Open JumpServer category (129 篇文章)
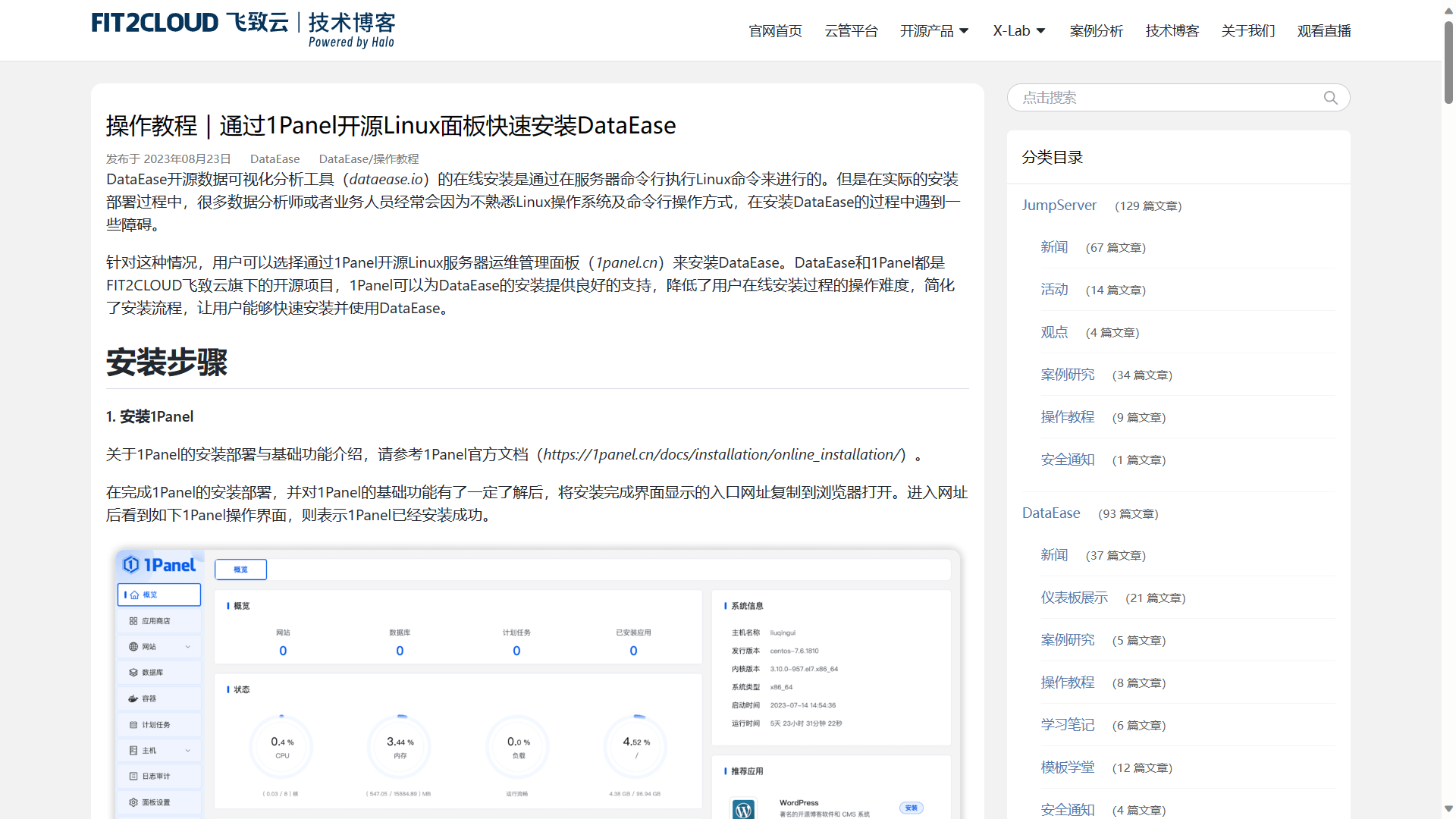The width and height of the screenshot is (1456, 819). pos(1059,206)
